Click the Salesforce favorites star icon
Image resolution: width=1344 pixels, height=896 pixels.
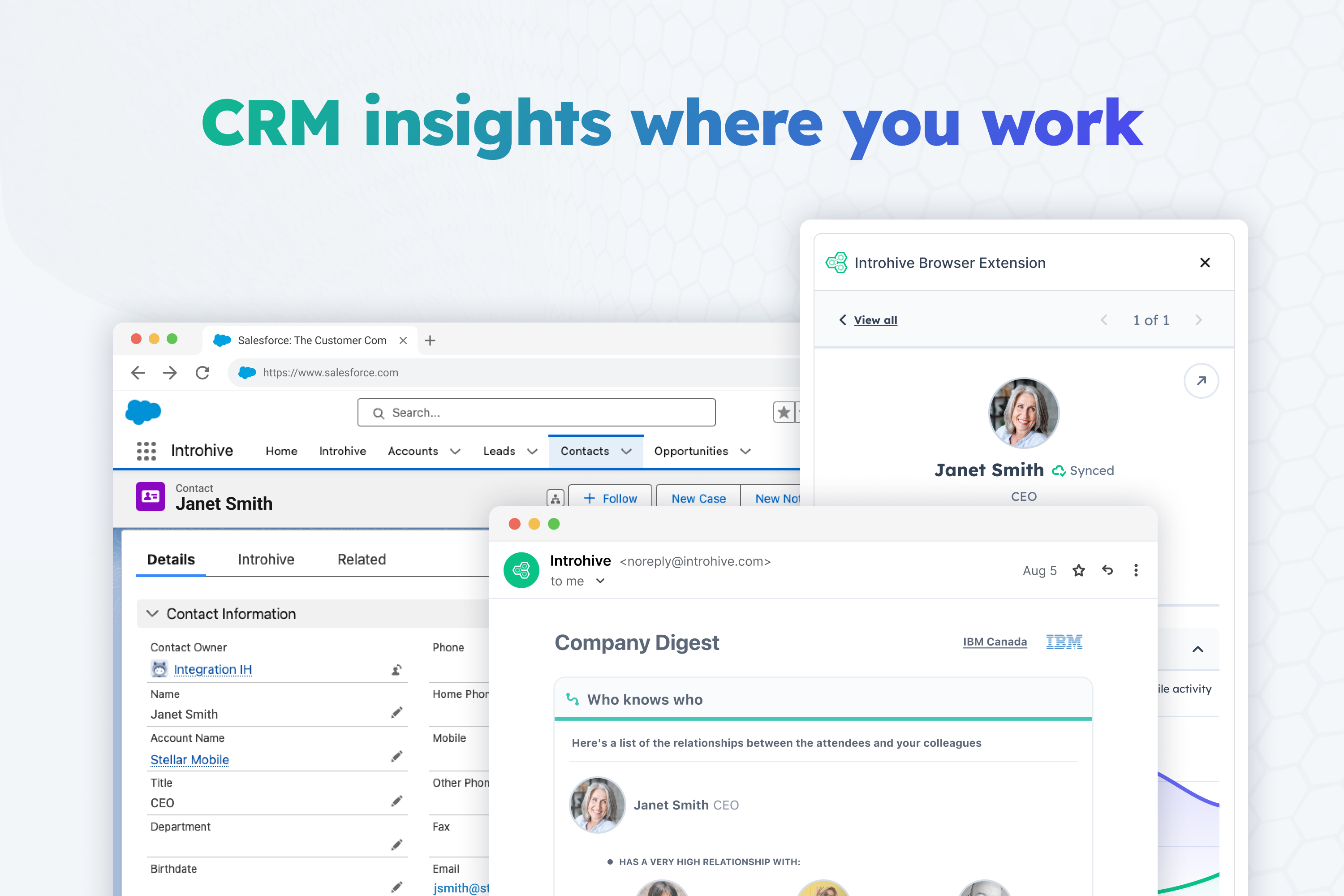pos(784,412)
